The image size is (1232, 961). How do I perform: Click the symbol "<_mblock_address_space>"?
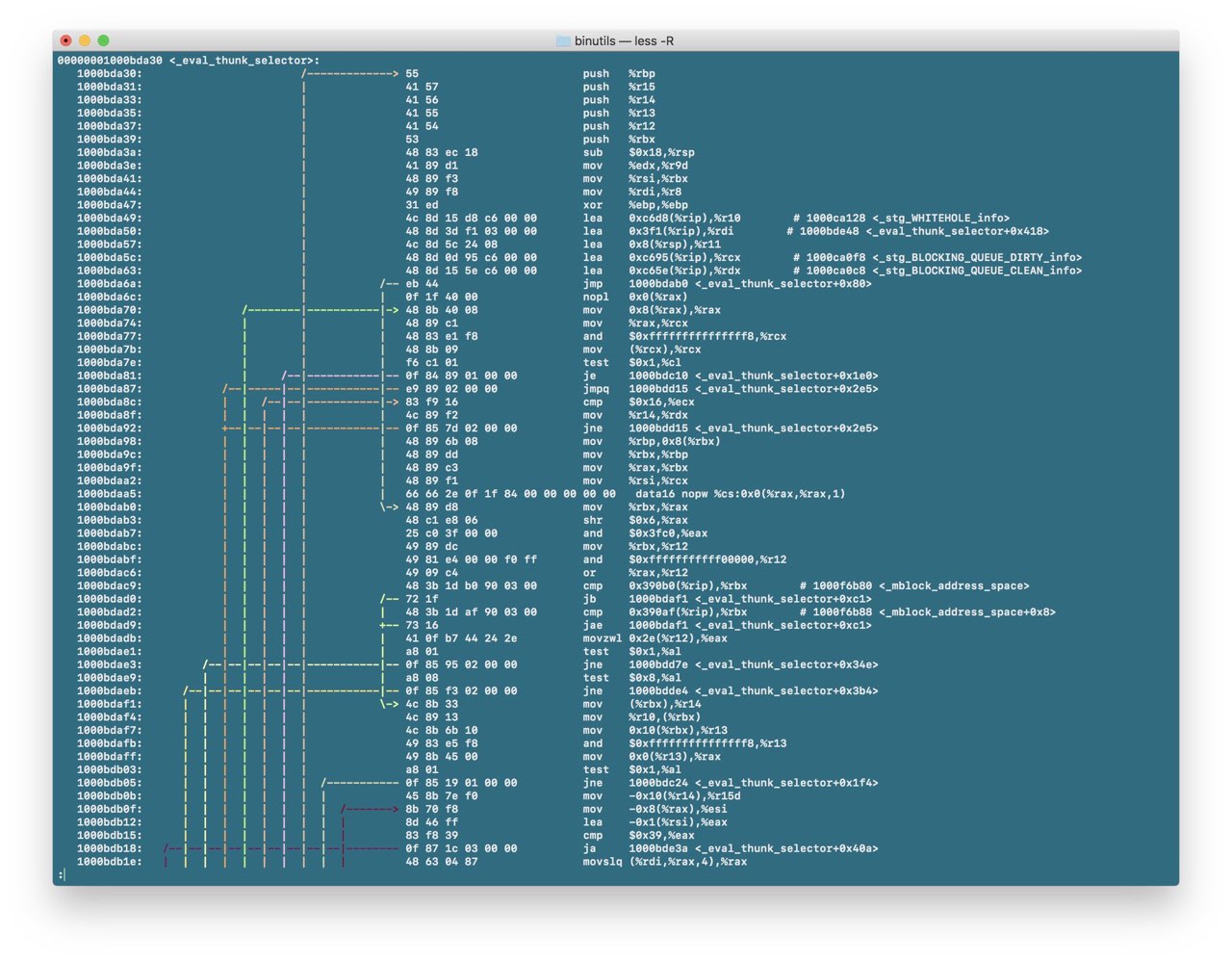click(x=954, y=586)
